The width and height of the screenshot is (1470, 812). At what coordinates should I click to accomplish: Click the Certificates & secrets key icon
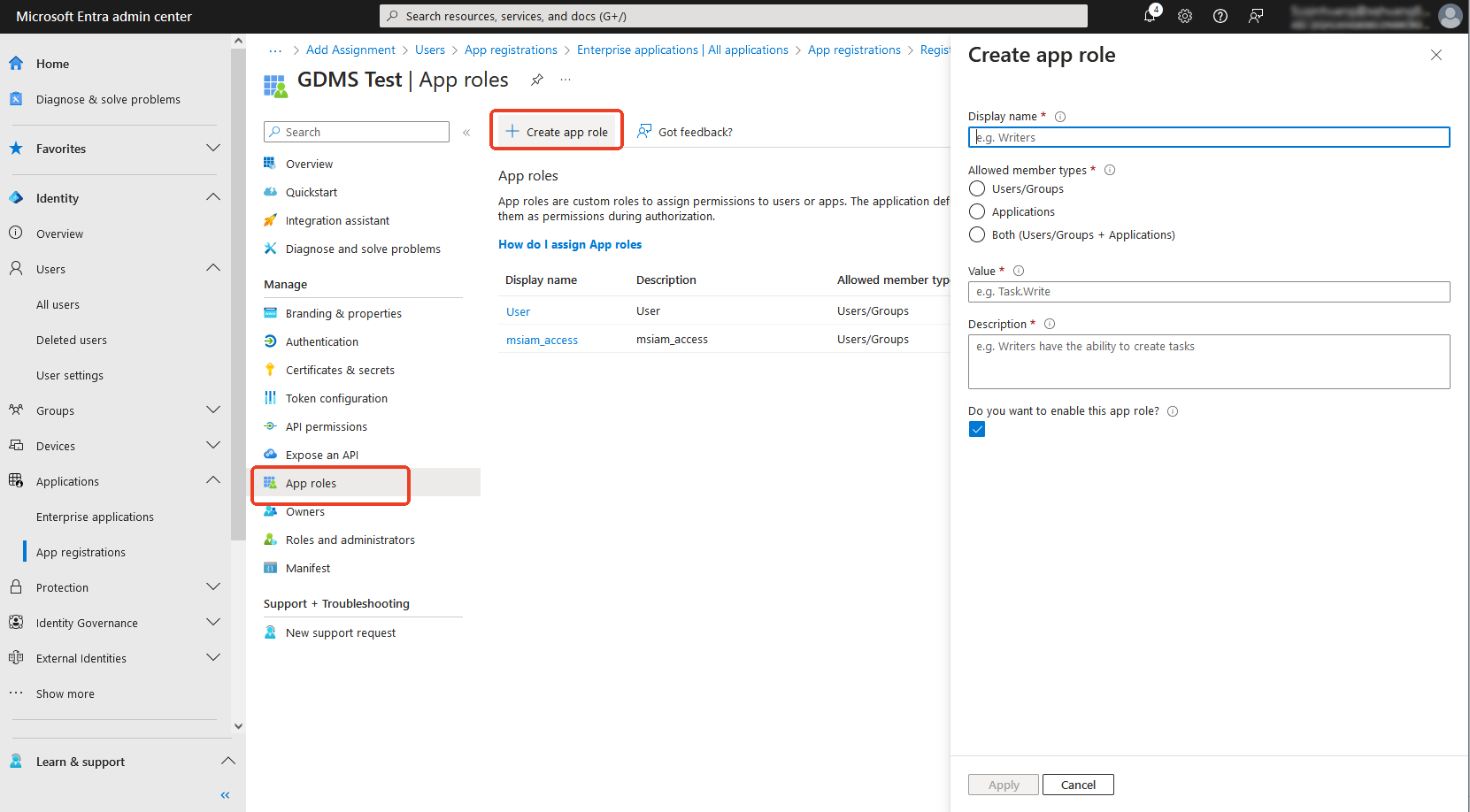270,370
